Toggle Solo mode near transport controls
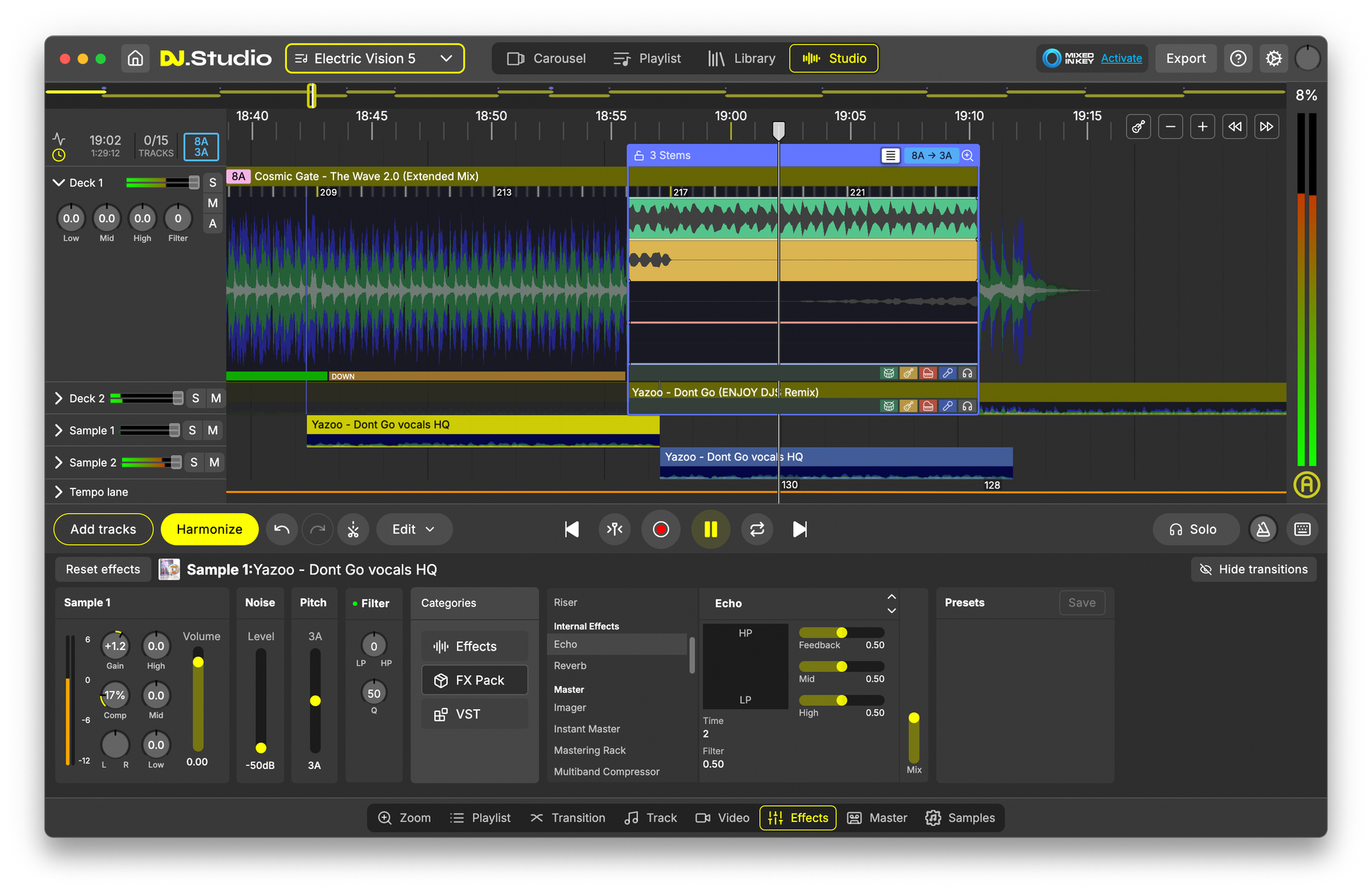1372x891 pixels. click(1195, 529)
